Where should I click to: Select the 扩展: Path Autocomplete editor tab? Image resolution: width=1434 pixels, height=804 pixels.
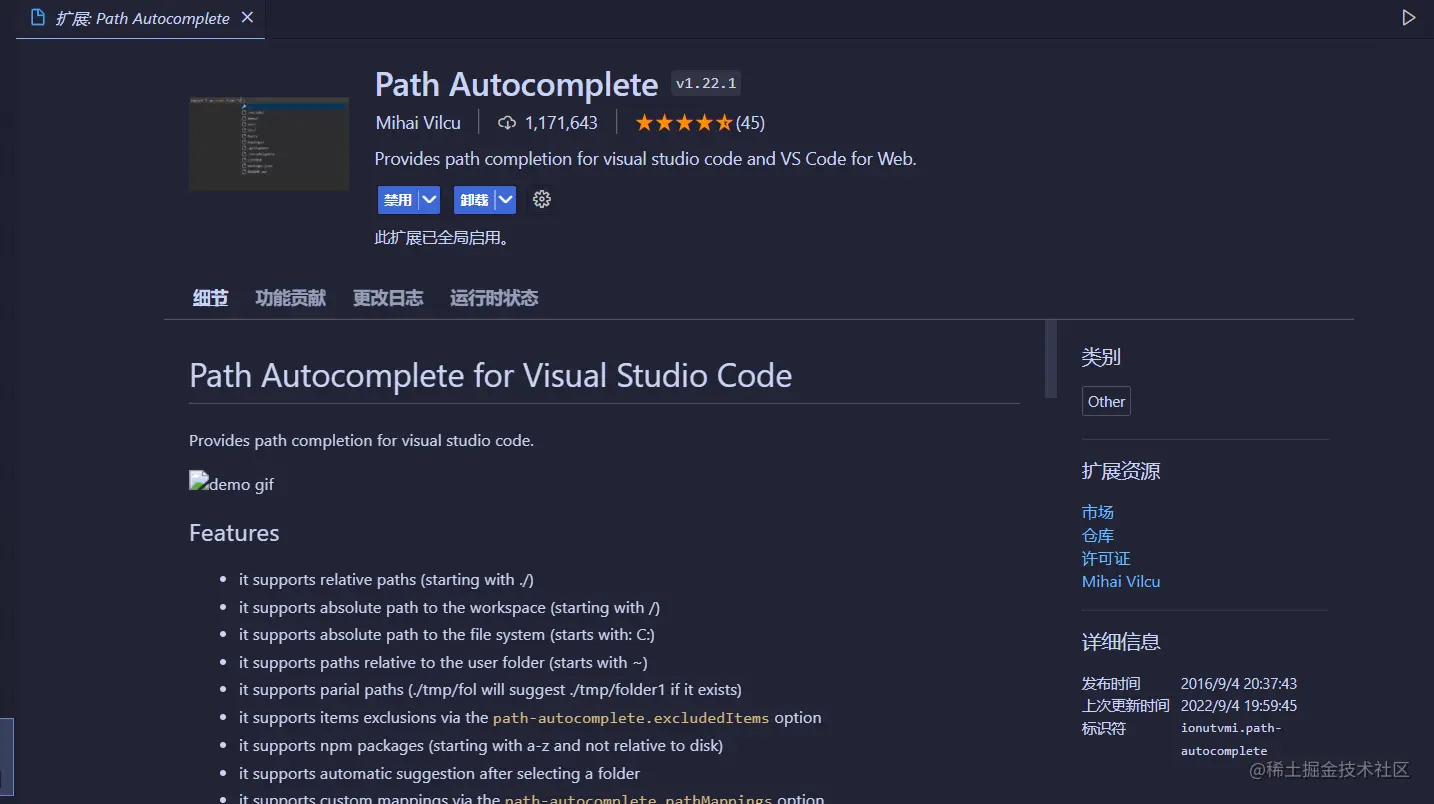[141, 19]
